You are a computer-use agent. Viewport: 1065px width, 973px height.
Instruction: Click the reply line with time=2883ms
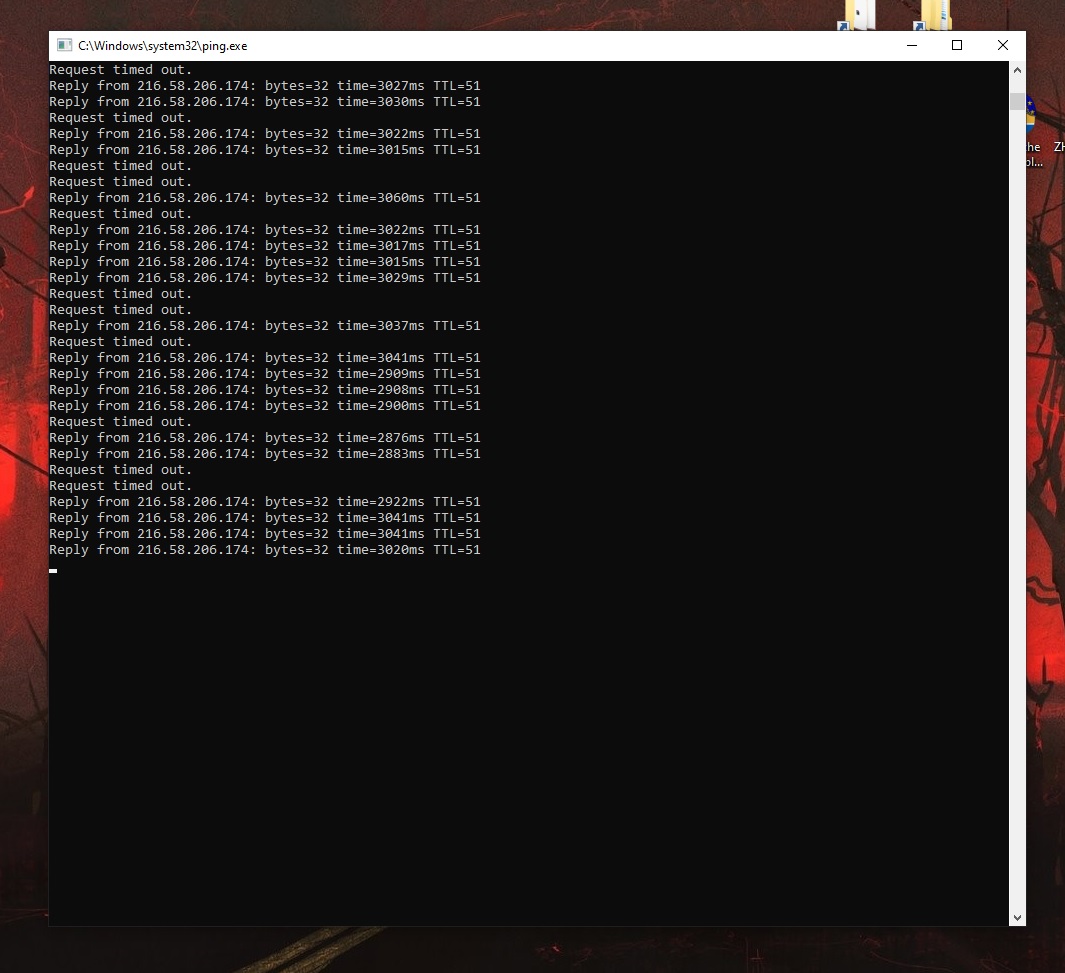point(265,454)
